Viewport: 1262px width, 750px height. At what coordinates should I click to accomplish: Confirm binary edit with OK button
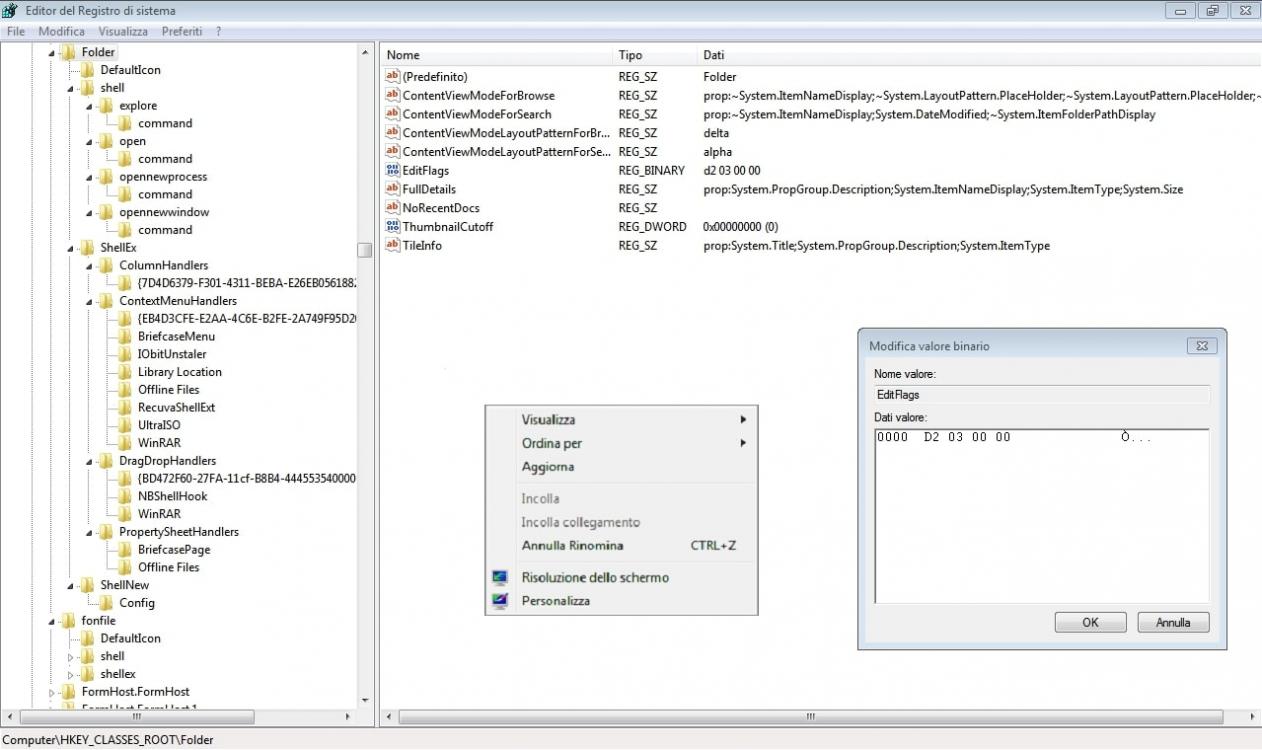(1090, 622)
